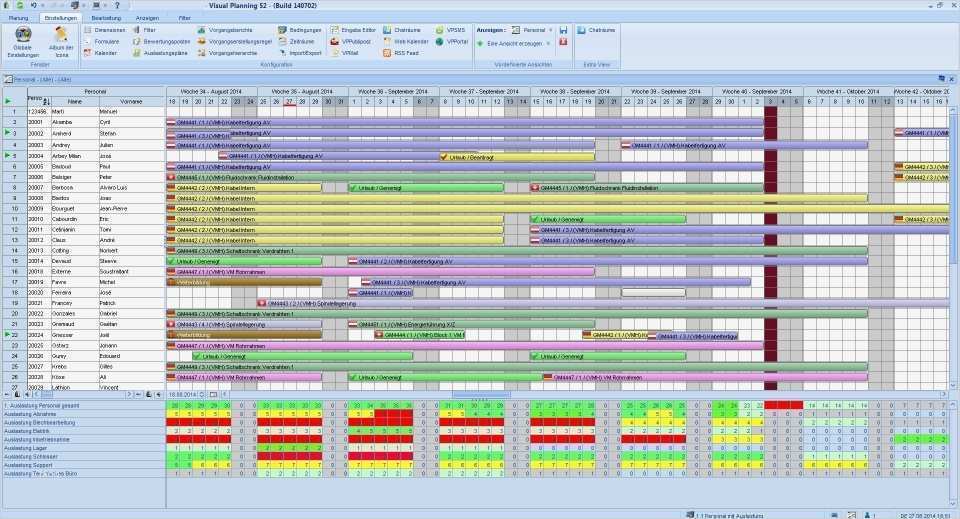Switch to Anzeigen tab
This screenshot has width=960, height=519.
point(147,18)
